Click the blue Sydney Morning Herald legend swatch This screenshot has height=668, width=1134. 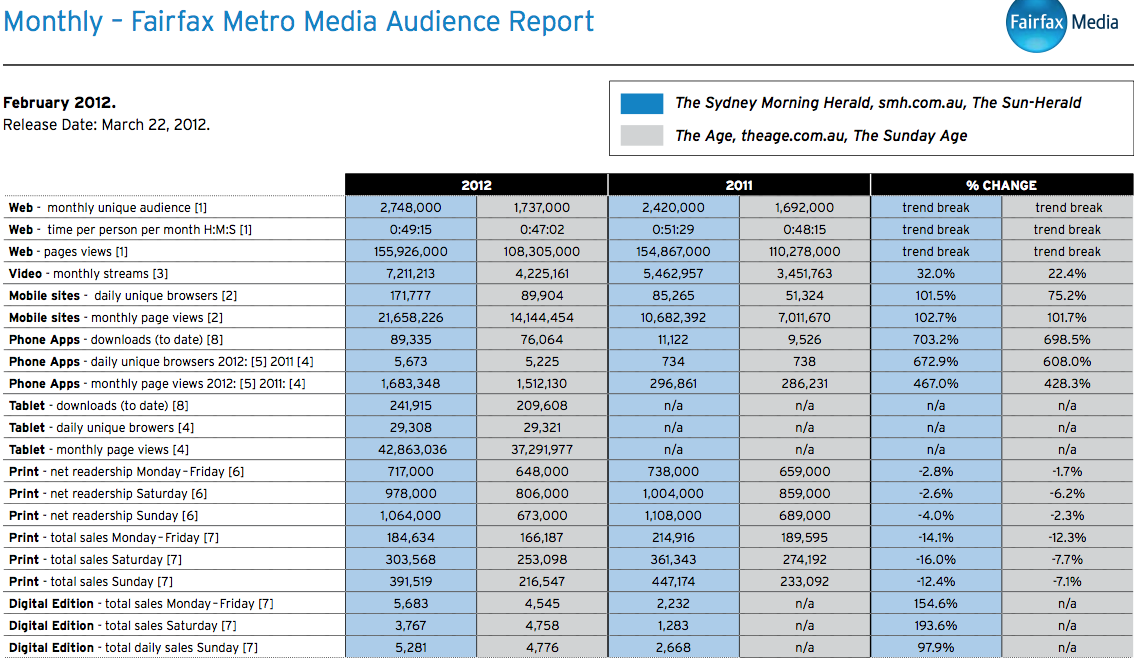point(641,103)
